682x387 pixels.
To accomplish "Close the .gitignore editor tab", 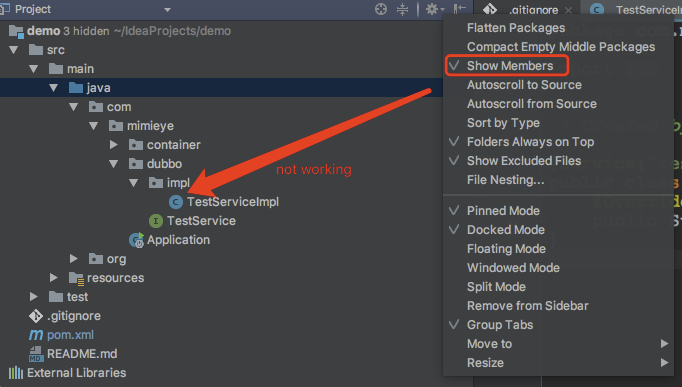I will (x=568, y=10).
